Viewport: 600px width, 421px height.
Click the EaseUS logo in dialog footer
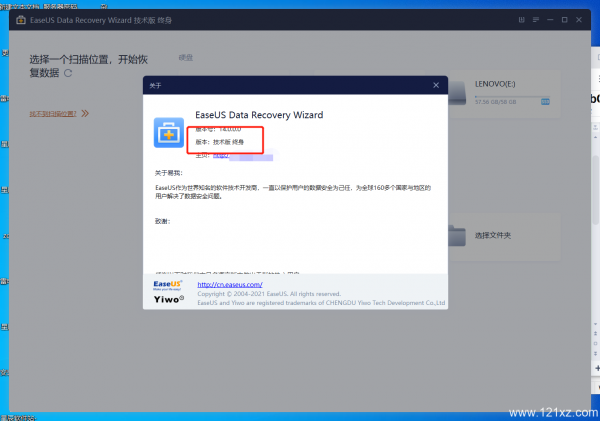click(168, 285)
